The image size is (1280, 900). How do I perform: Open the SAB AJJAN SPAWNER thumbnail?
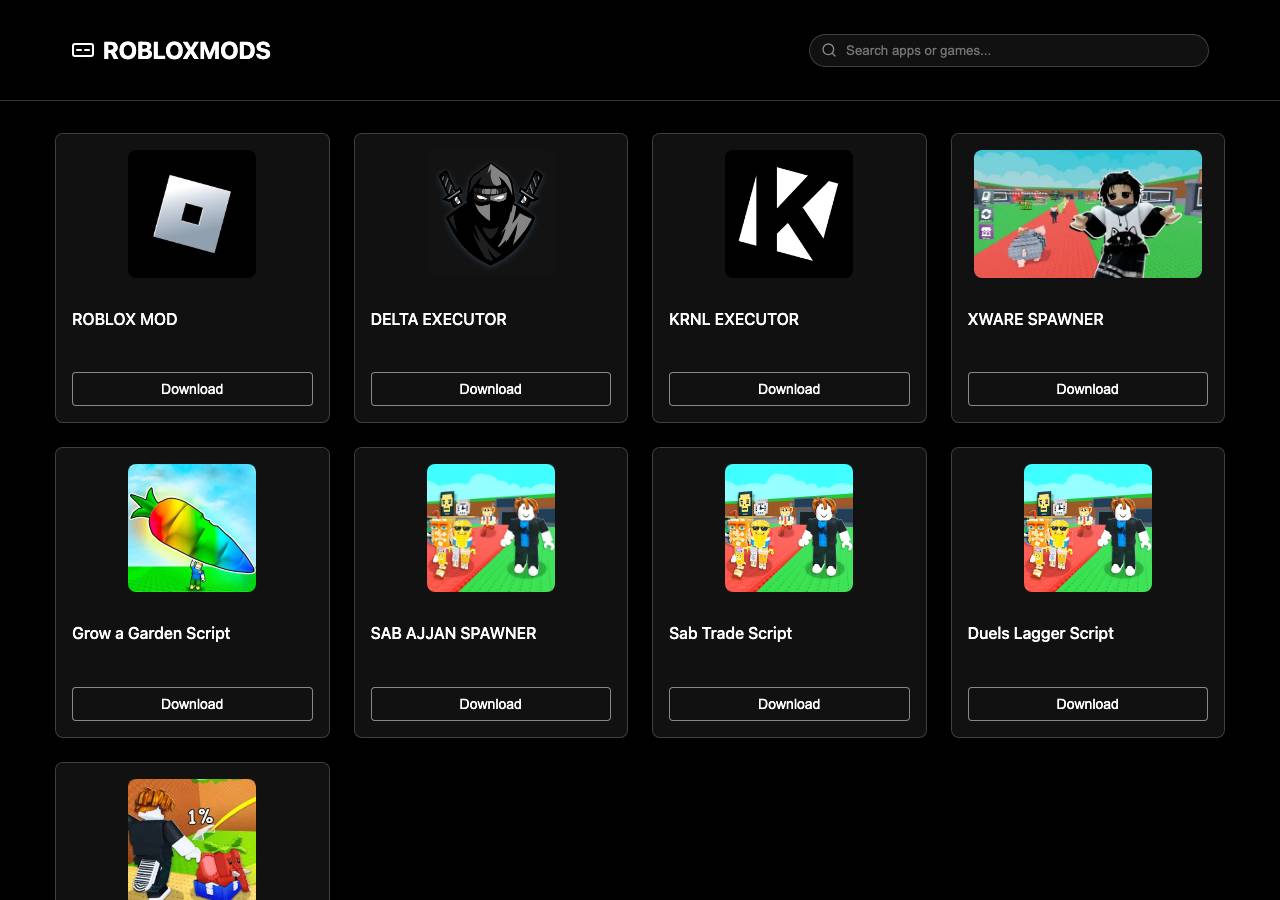490,528
